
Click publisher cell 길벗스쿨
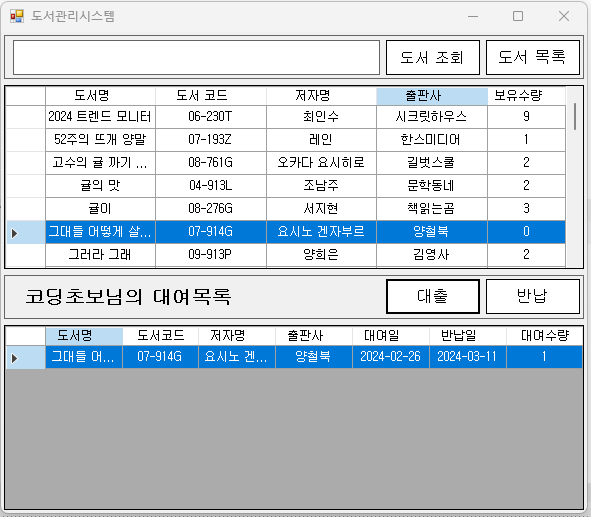pos(432,163)
